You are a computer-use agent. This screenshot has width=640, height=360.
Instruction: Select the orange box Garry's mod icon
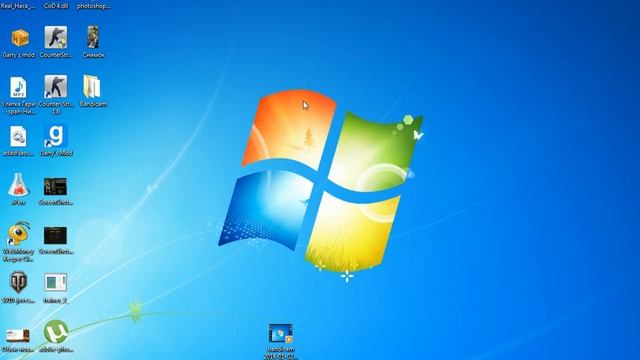(x=19, y=38)
